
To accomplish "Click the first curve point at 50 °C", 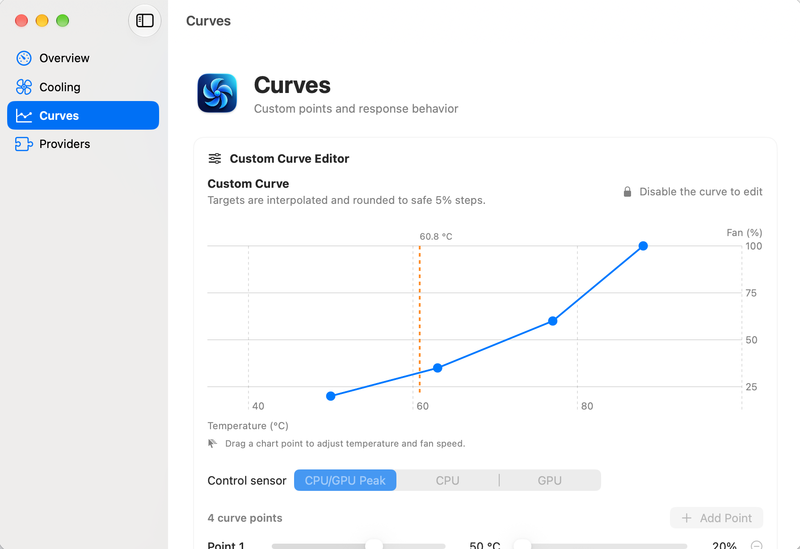I will point(331,396).
